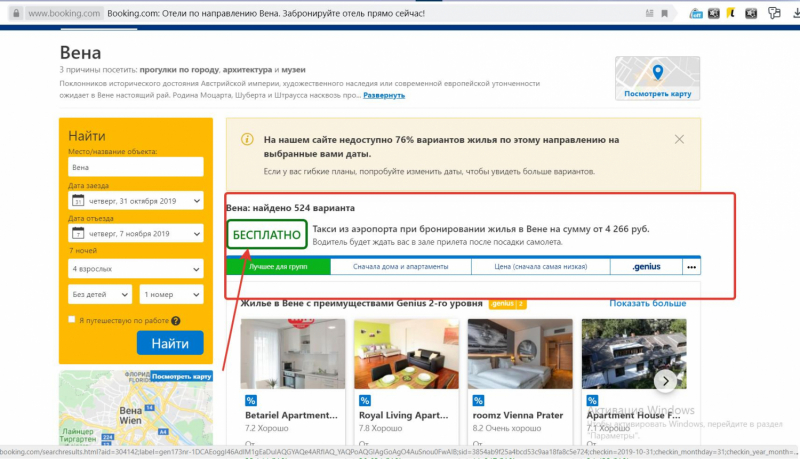
Task: Open the check-in date dropdown
Action: pyautogui.click(x=136, y=200)
